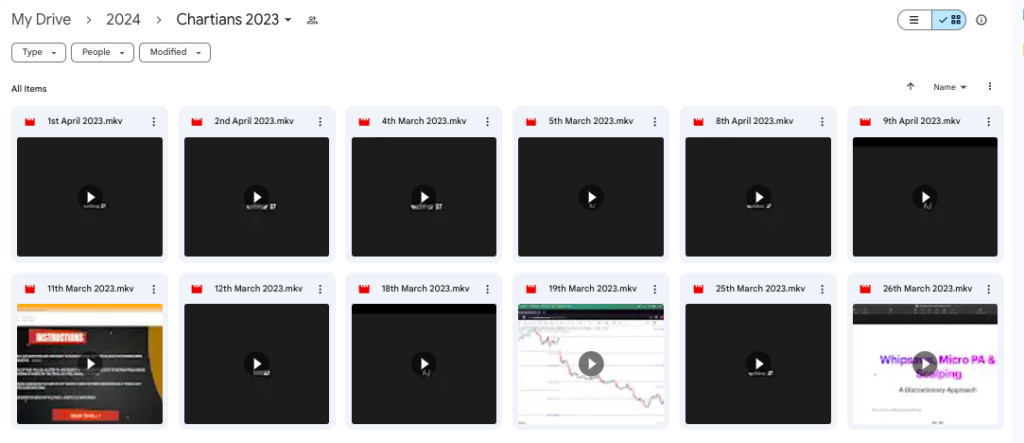Open the Chartians 2023 folder menu
The width and height of the screenshot is (1024, 443).
click(234, 19)
